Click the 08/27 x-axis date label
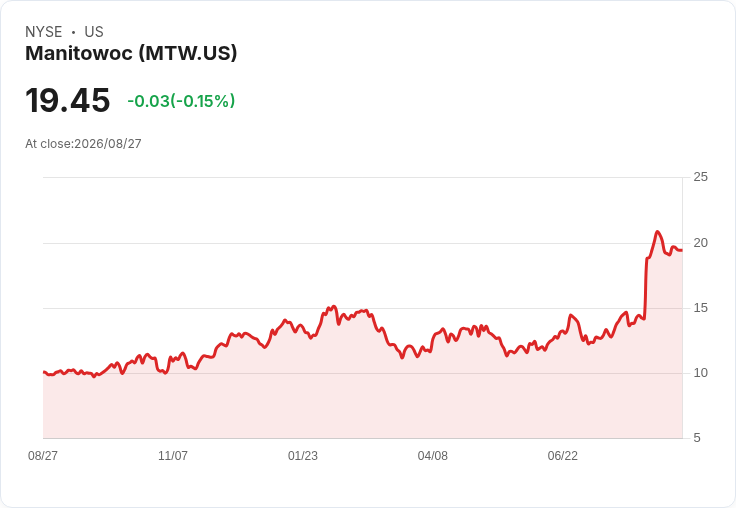This screenshot has width=736, height=508. pos(43,455)
